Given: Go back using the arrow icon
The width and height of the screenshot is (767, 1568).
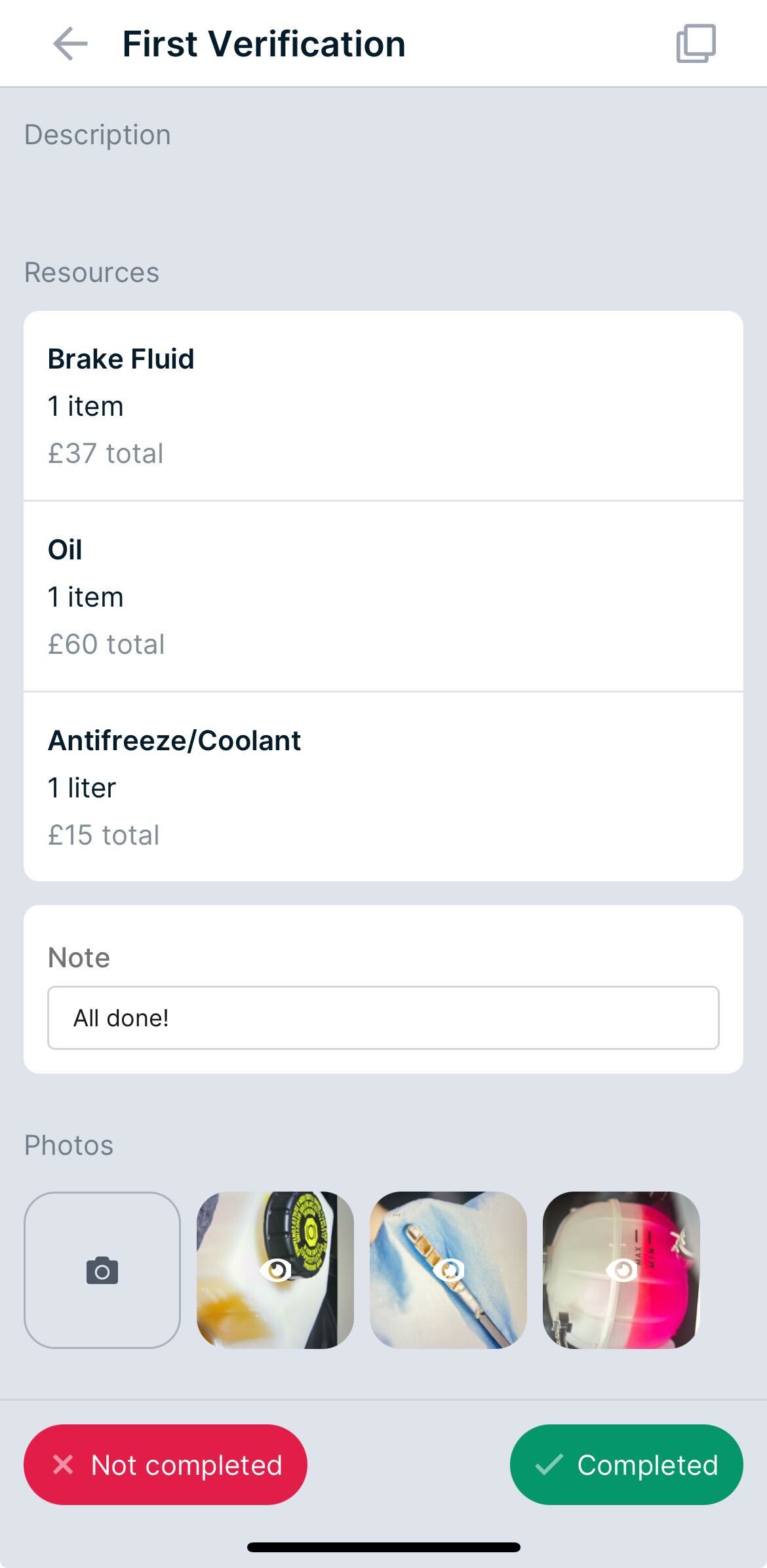Looking at the screenshot, I should point(70,44).
